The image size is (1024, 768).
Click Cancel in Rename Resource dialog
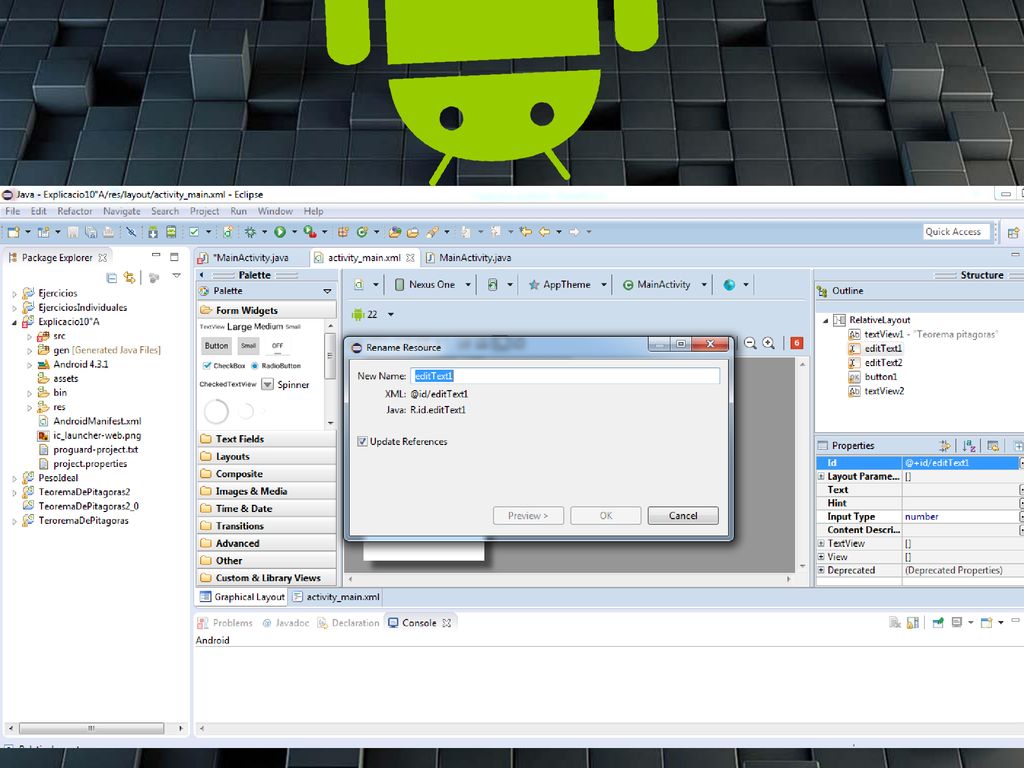pyautogui.click(x=683, y=516)
